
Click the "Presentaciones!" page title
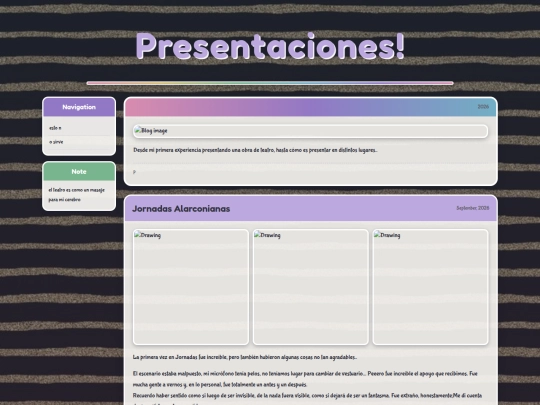click(x=270, y=46)
